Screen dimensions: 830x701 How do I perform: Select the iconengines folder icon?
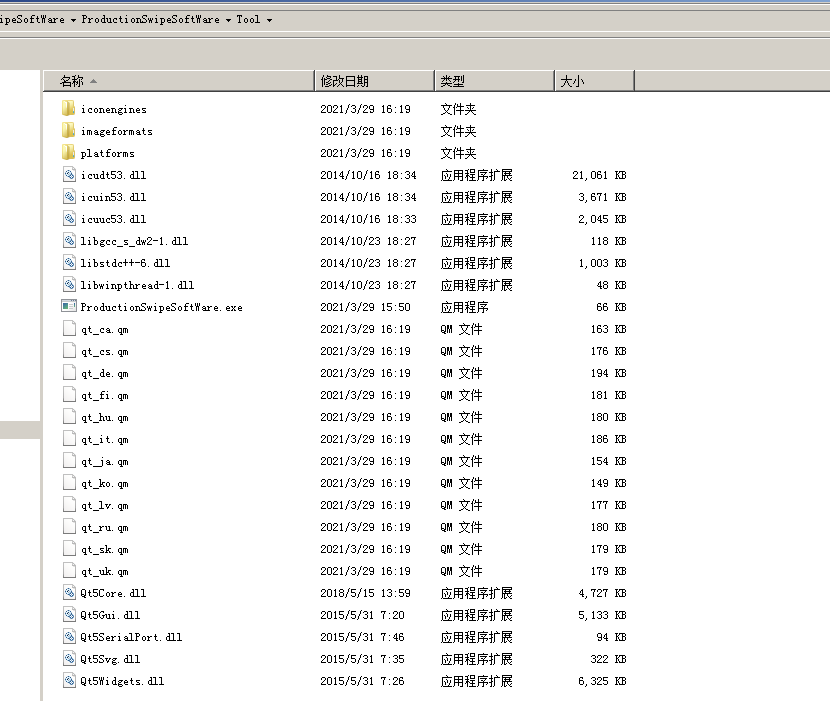tap(68, 109)
